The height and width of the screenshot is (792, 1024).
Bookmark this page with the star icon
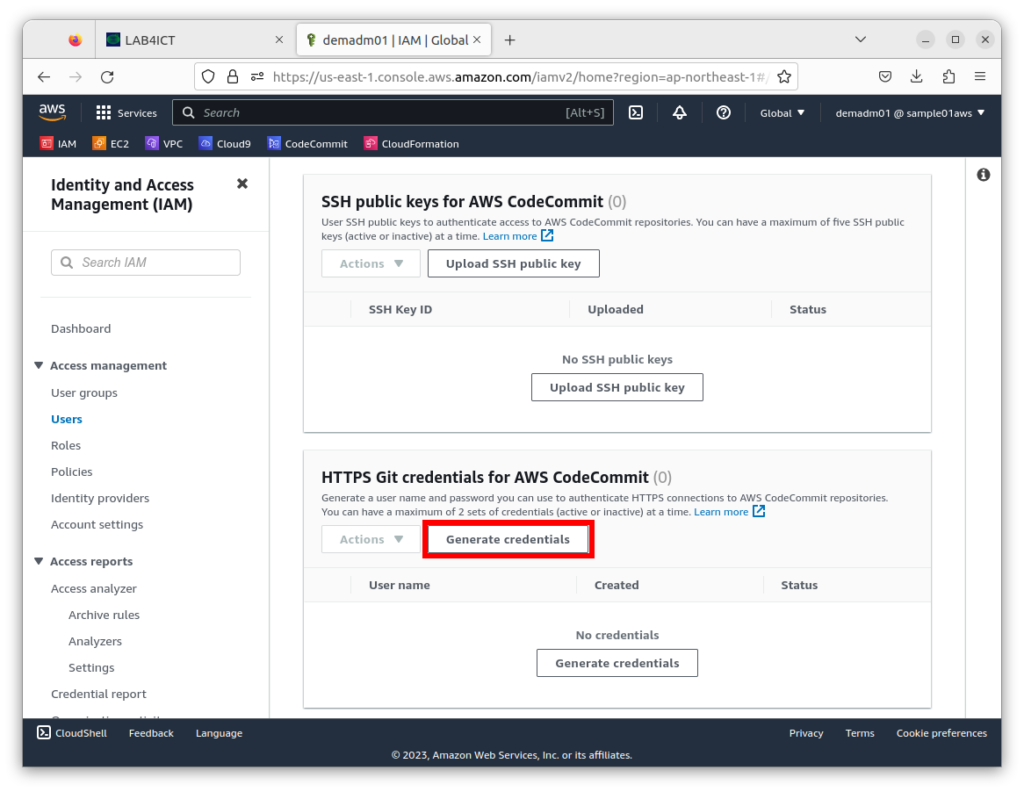[x=784, y=77]
